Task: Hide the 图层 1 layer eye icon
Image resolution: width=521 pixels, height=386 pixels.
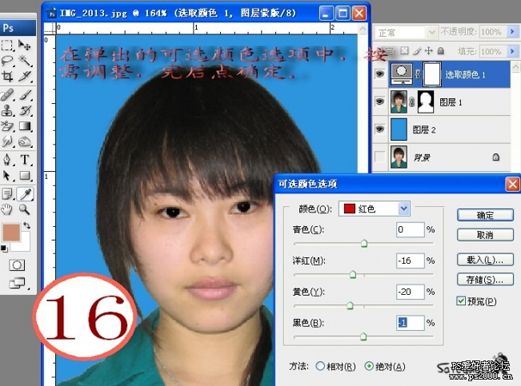Action: point(380,102)
